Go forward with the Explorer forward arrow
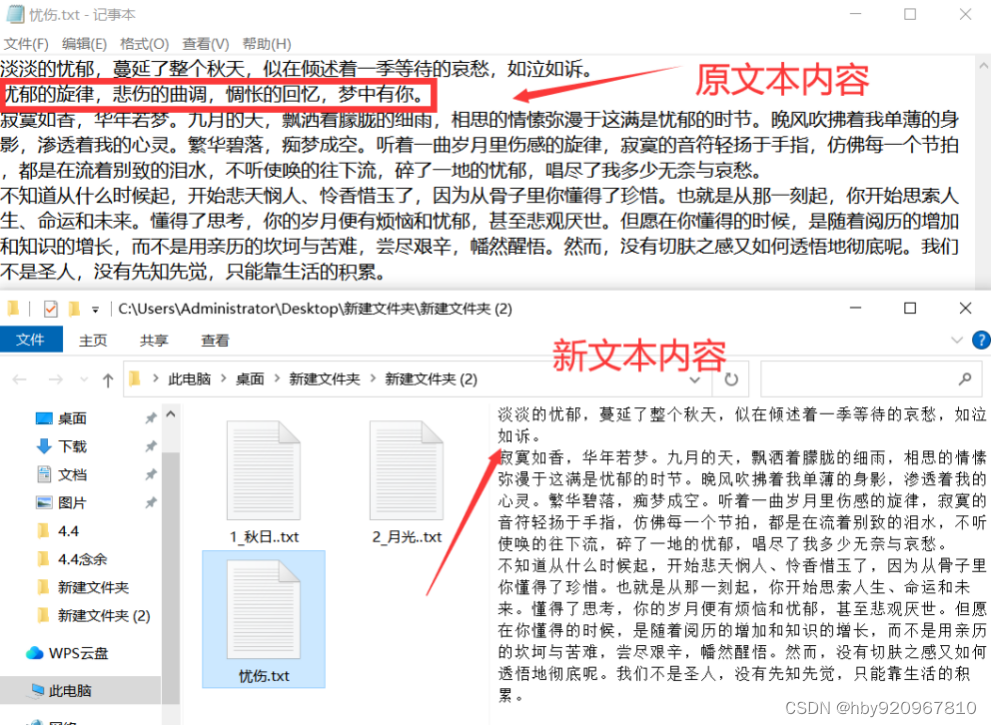 pyautogui.click(x=56, y=380)
